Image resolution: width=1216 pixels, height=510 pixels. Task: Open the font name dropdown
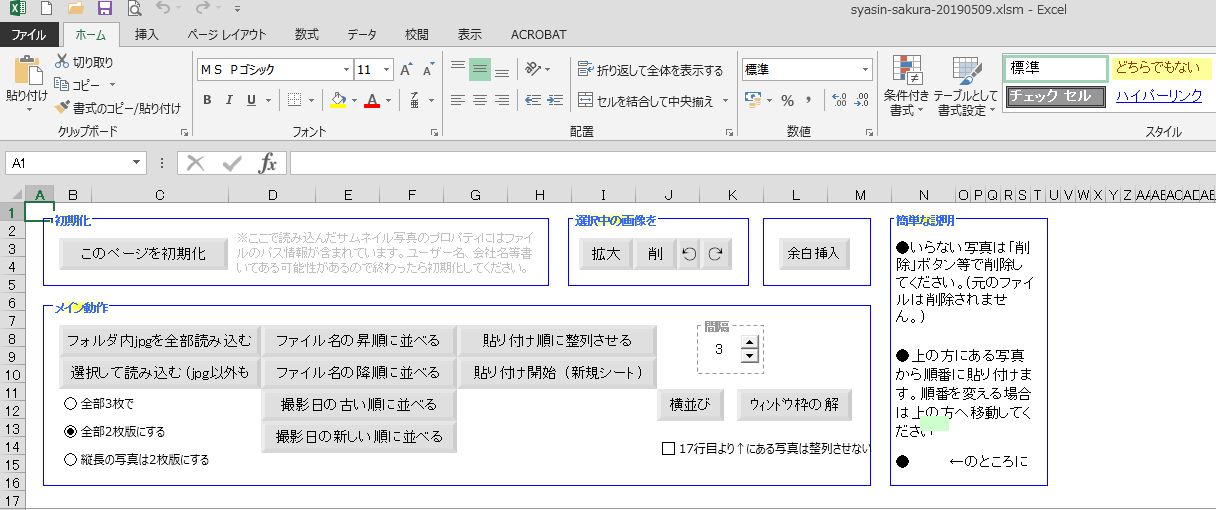[x=346, y=70]
